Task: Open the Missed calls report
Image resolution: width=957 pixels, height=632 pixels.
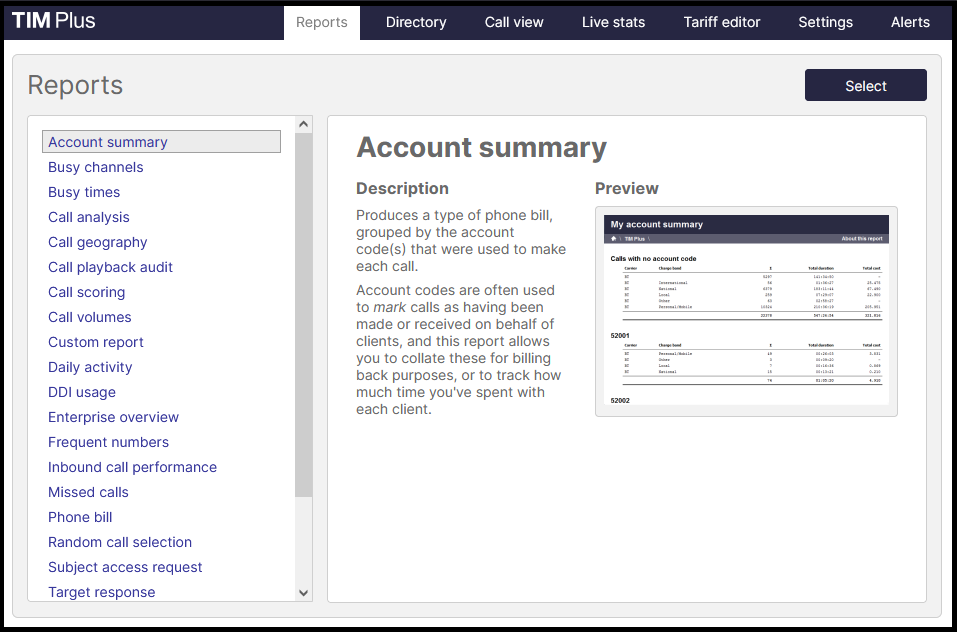Action: [88, 492]
